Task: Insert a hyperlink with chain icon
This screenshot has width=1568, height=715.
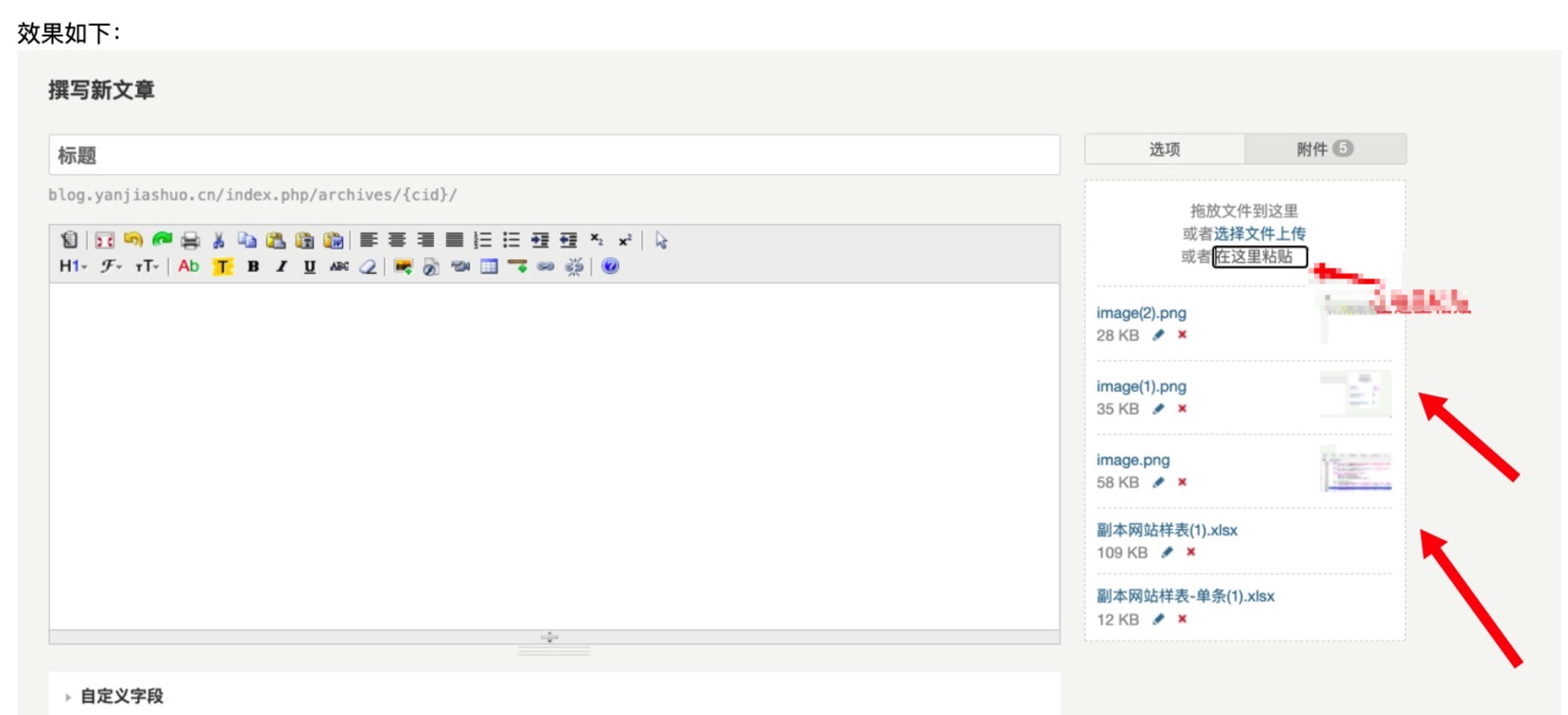Action: tap(546, 266)
